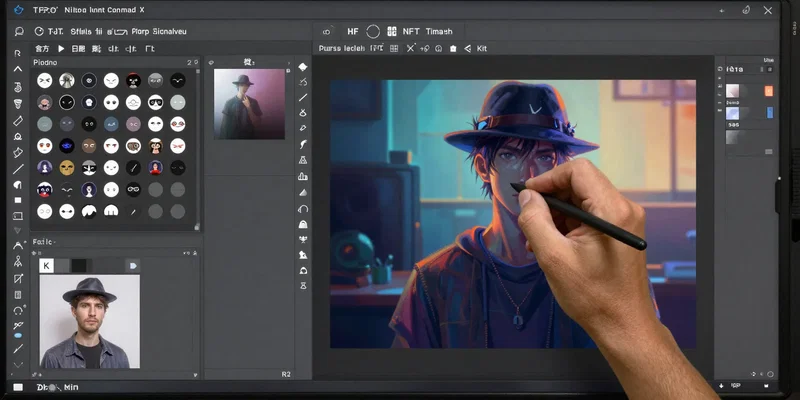Screen dimensions: 800x400
Task: Click the Plodno panel vertical scrollbar
Action: (x=197, y=149)
